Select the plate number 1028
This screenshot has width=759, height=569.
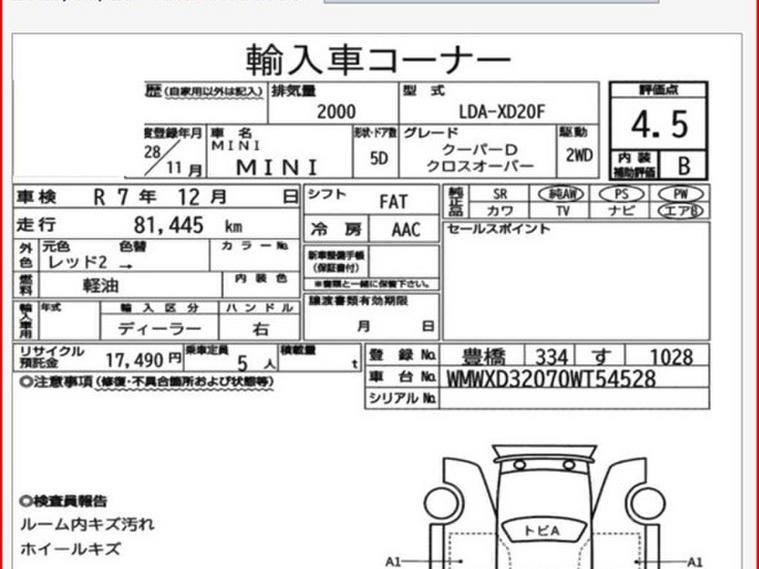tap(670, 358)
